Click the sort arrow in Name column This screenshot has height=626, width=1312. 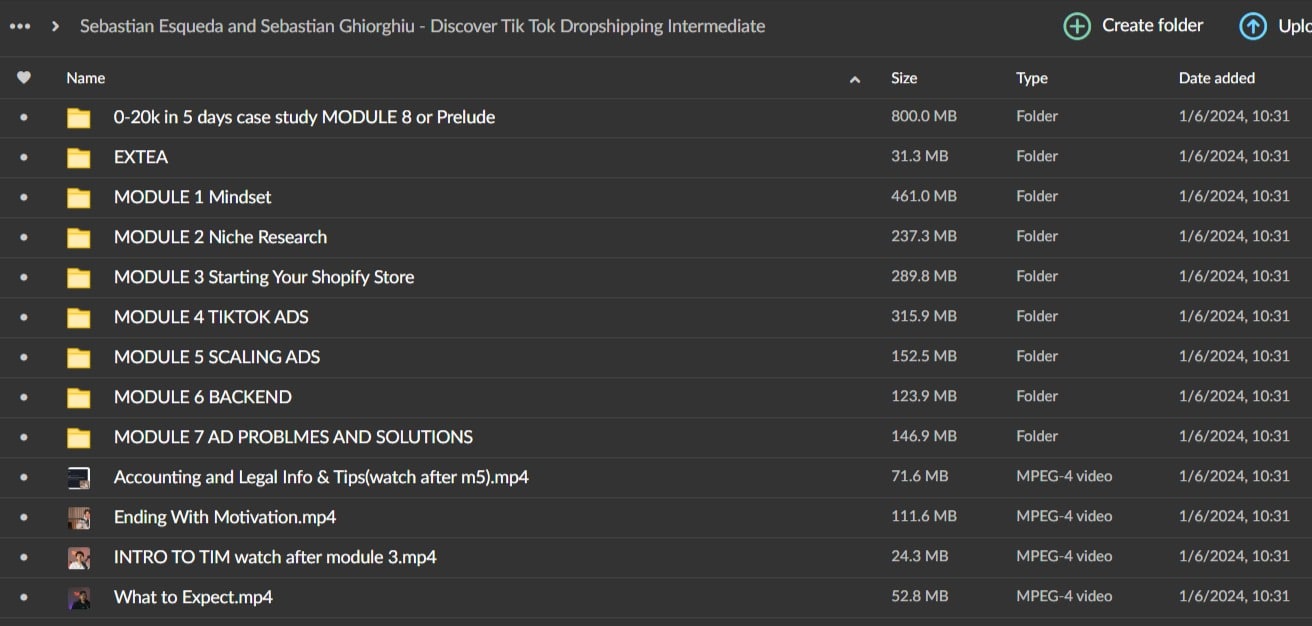(854, 79)
